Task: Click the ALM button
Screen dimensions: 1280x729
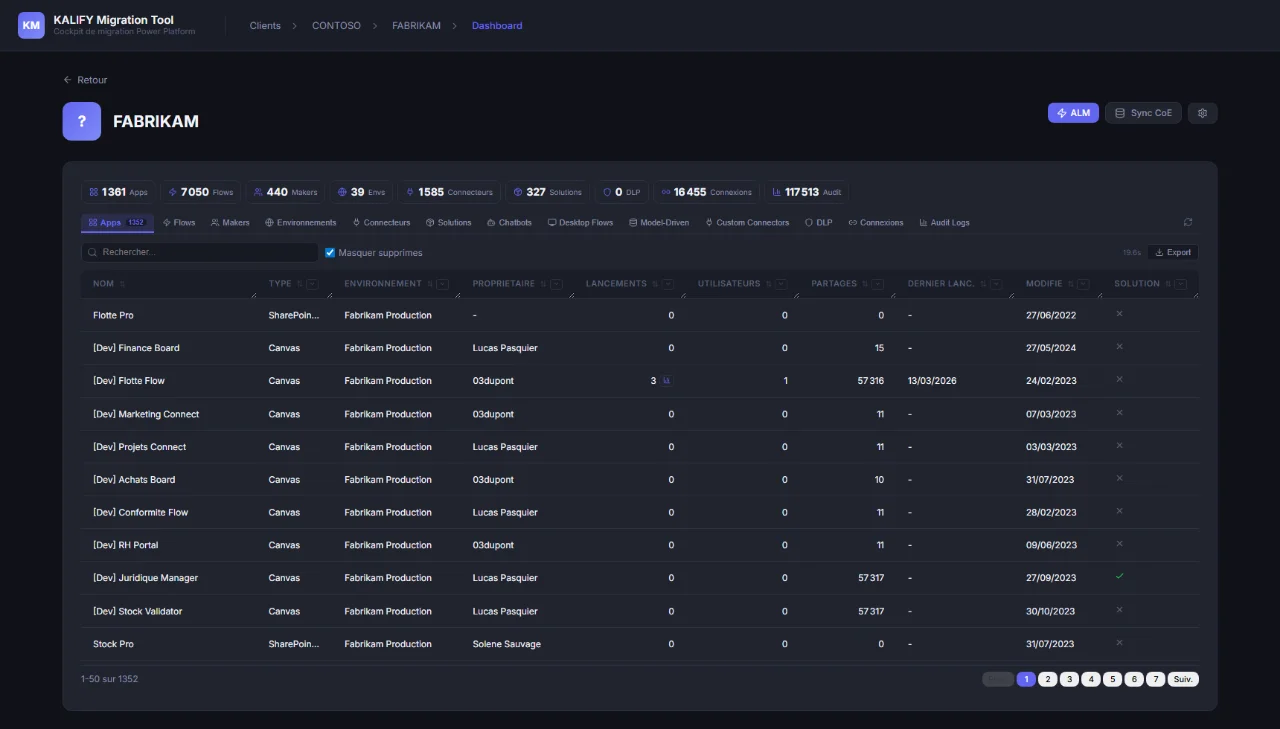Action: [1074, 113]
